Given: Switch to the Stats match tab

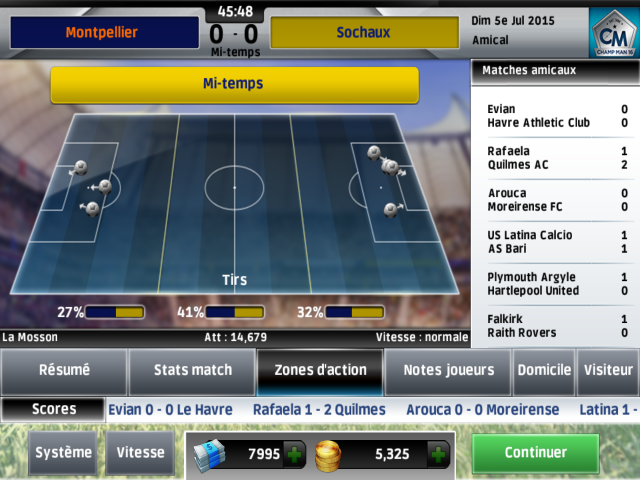Looking at the screenshot, I should pyautogui.click(x=193, y=371).
